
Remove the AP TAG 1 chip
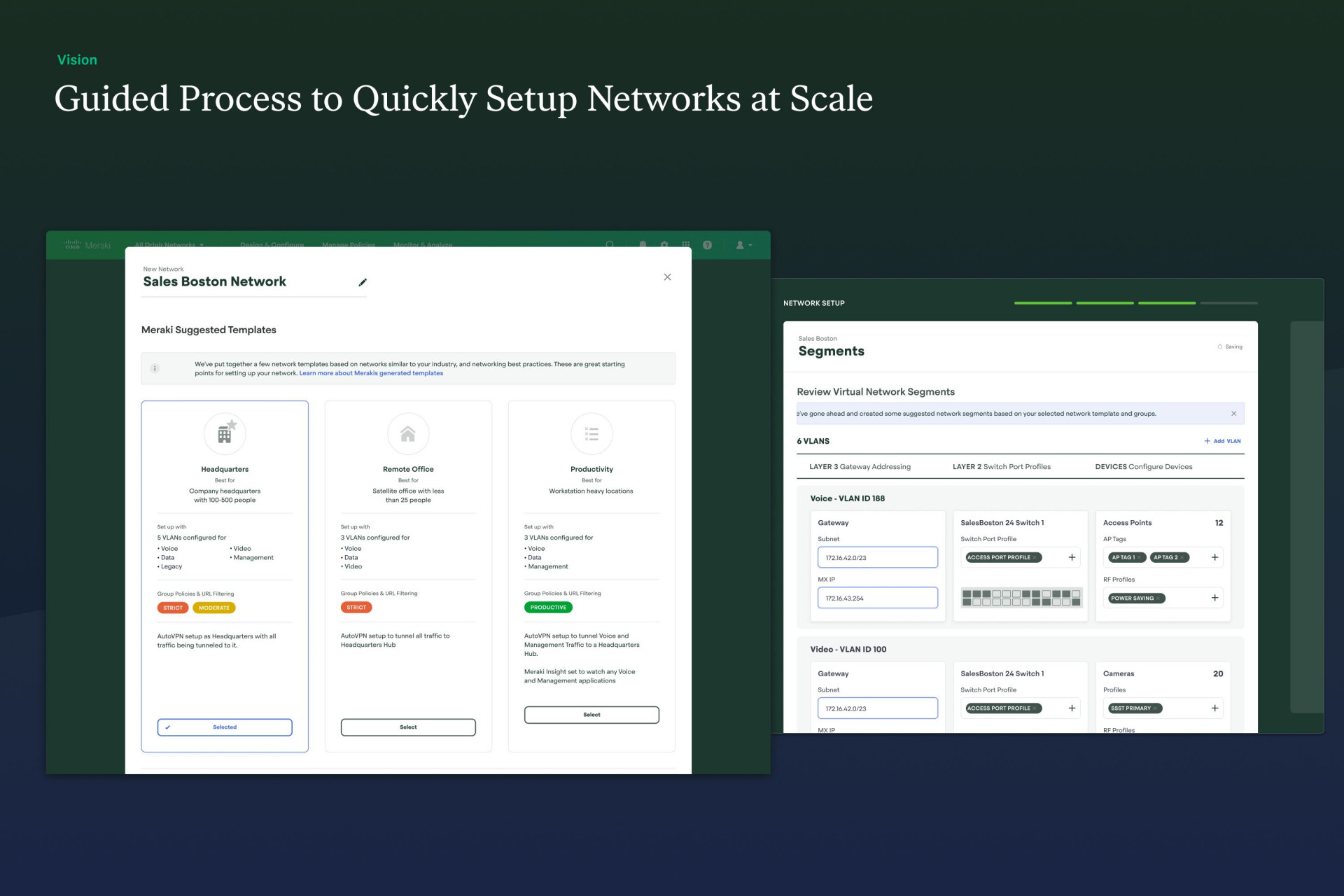pos(1140,558)
